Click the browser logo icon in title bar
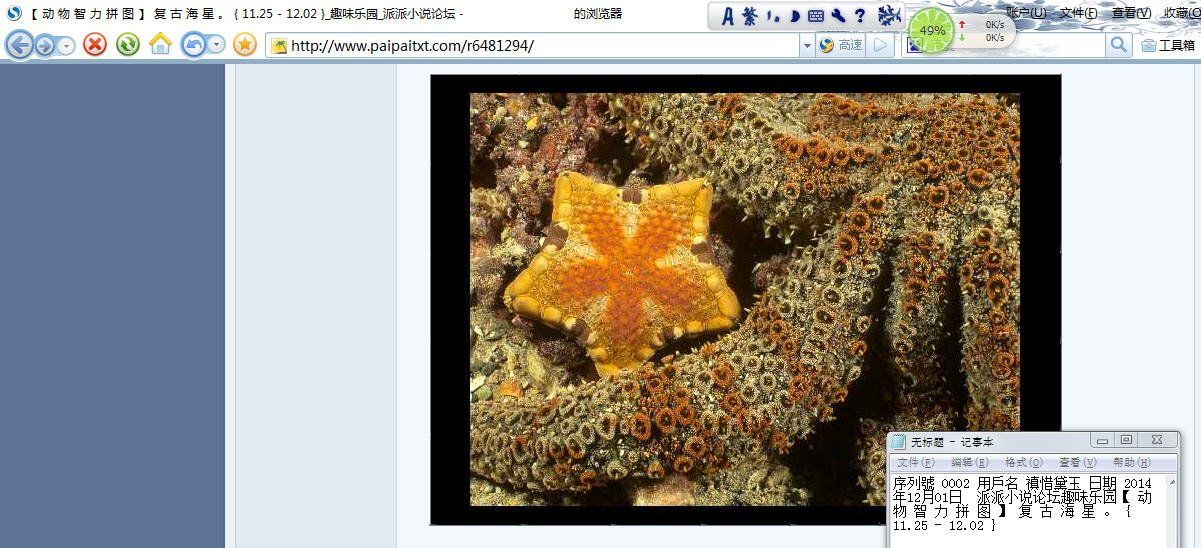 13,13
